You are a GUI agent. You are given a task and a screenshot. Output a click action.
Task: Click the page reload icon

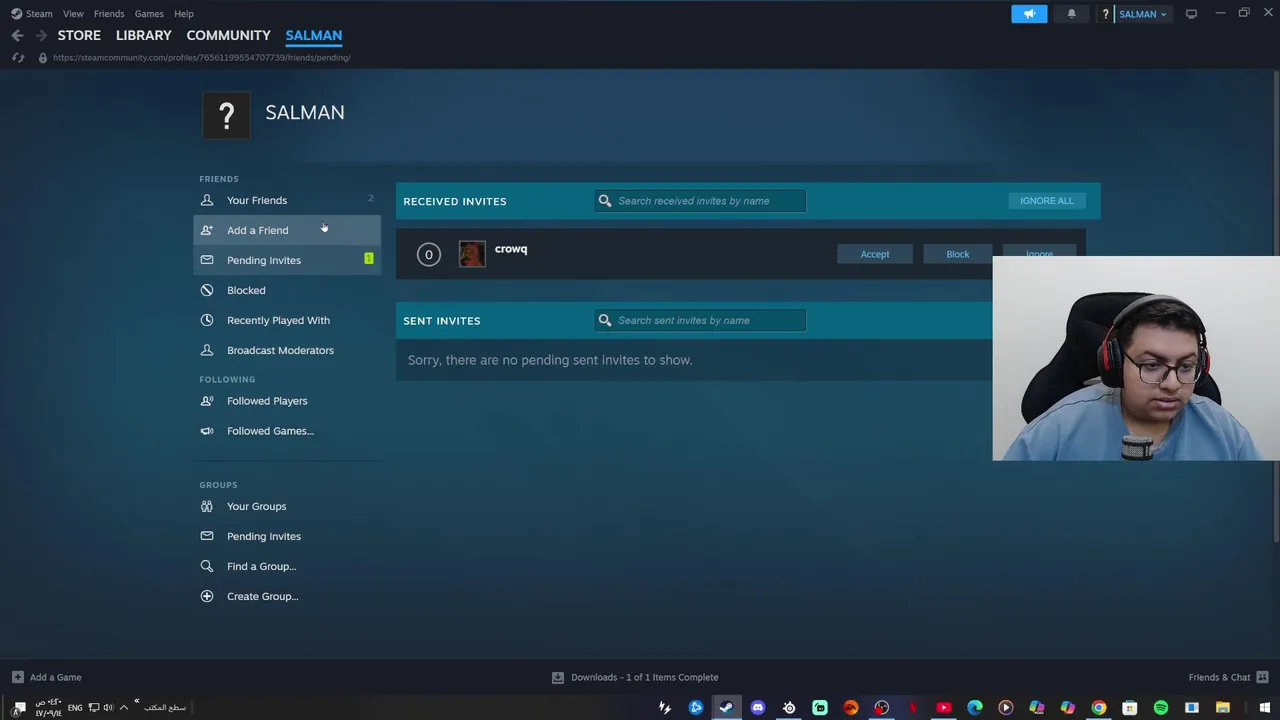point(17,57)
